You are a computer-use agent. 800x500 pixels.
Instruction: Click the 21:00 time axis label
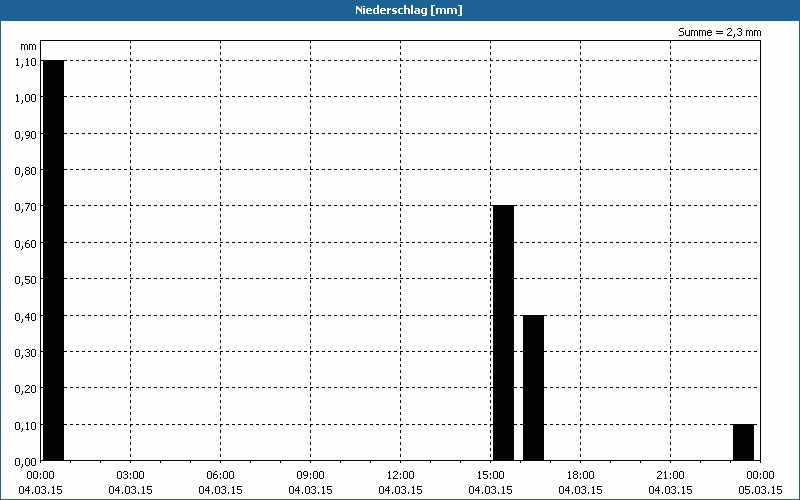pos(670,476)
